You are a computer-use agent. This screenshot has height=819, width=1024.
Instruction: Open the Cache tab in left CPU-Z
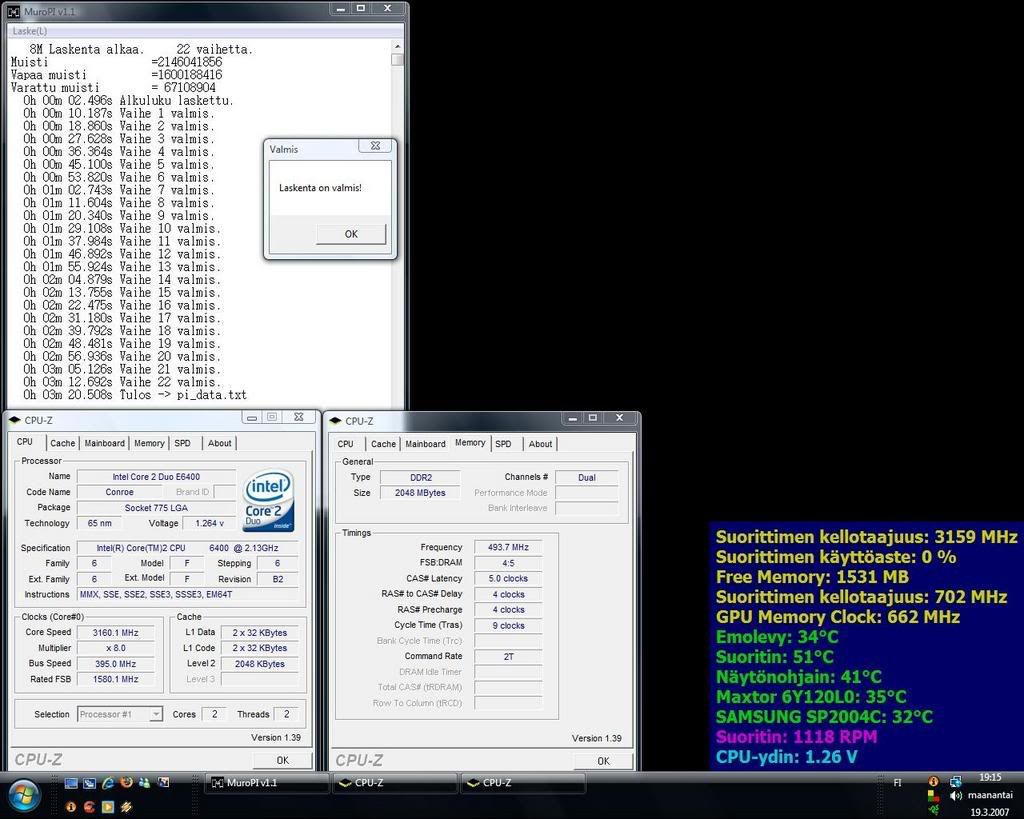tap(62, 443)
